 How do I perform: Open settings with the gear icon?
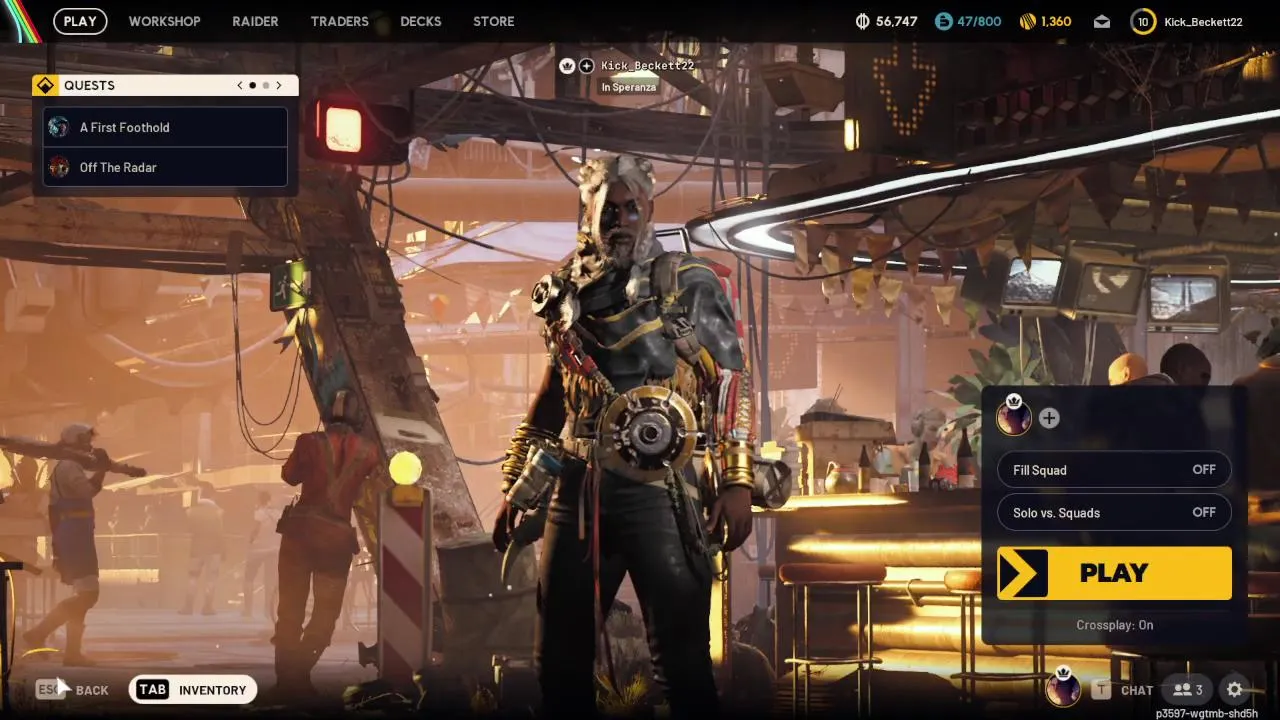pos(1234,690)
